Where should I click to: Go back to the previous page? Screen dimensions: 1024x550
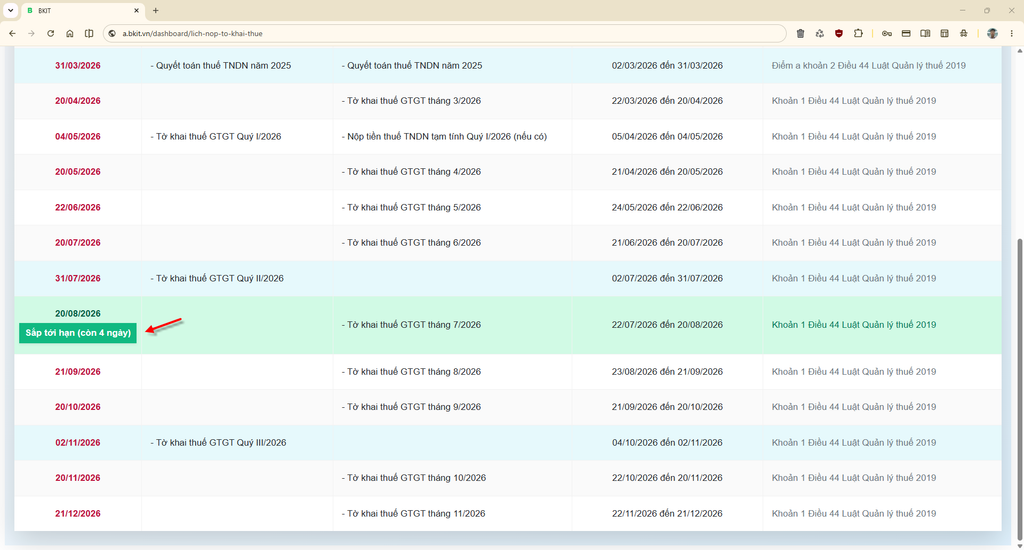click(12, 33)
